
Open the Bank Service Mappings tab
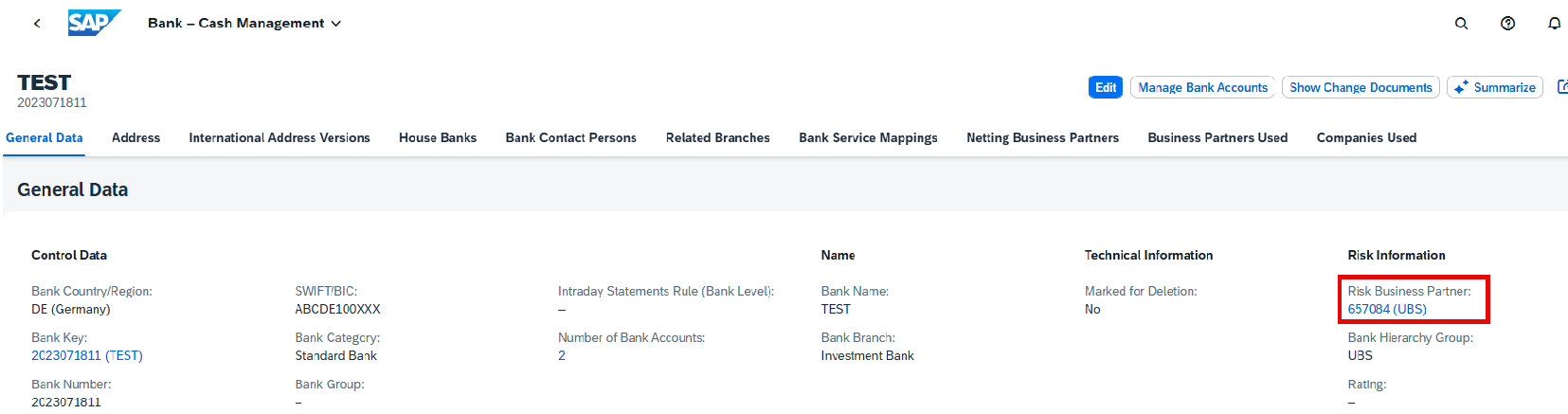pyautogui.click(x=868, y=137)
